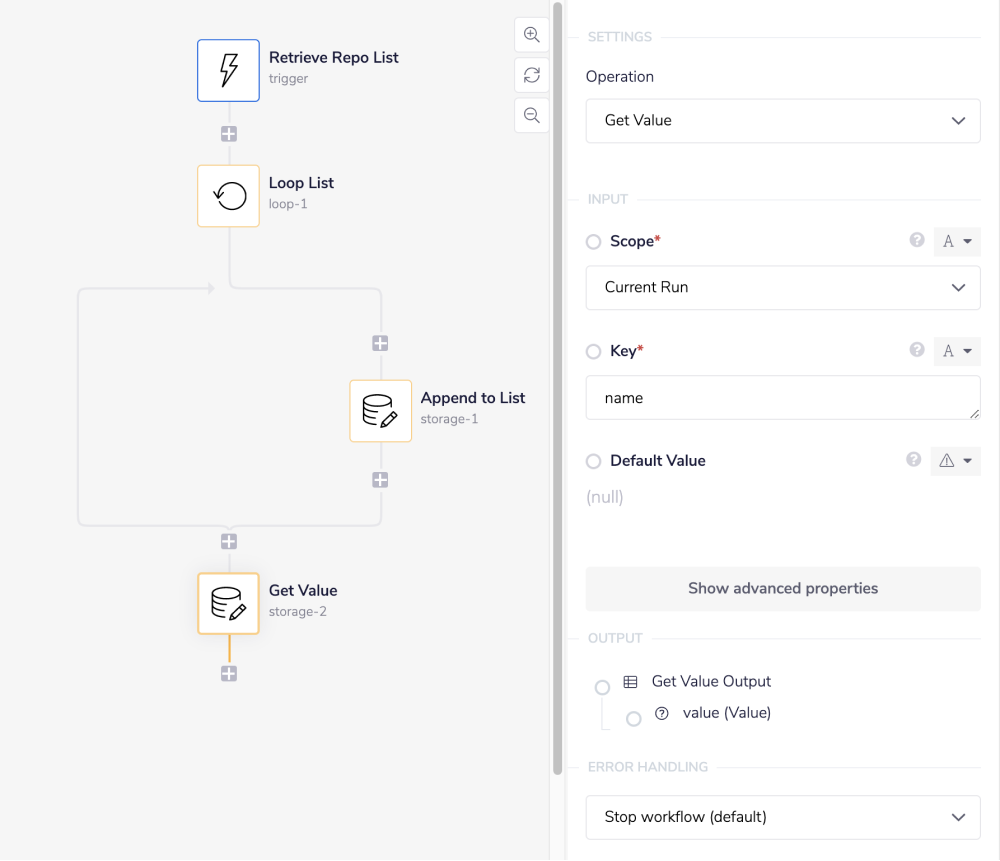This screenshot has width=1000, height=861.
Task: Click the Get Value storage node icon
Action: tap(228, 603)
